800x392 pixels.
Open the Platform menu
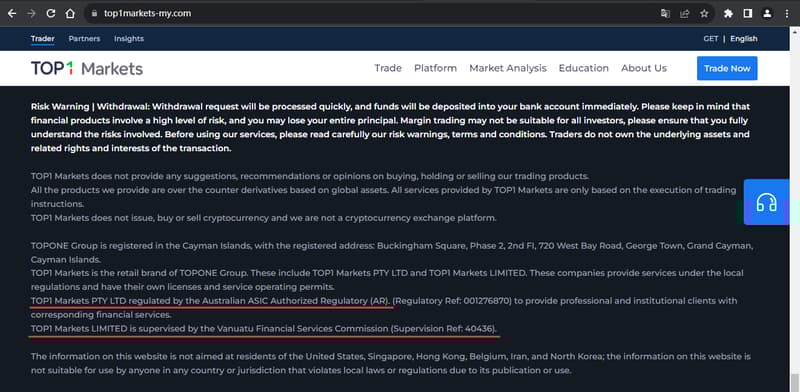tap(435, 68)
